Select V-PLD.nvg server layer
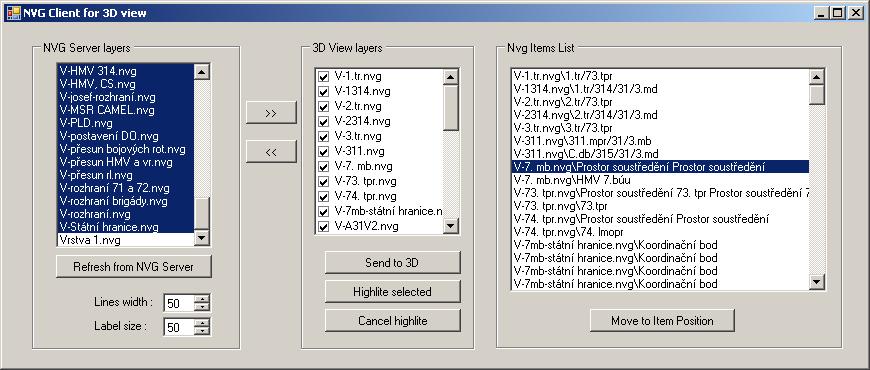Screen dimensions: 870x370 pos(126,123)
